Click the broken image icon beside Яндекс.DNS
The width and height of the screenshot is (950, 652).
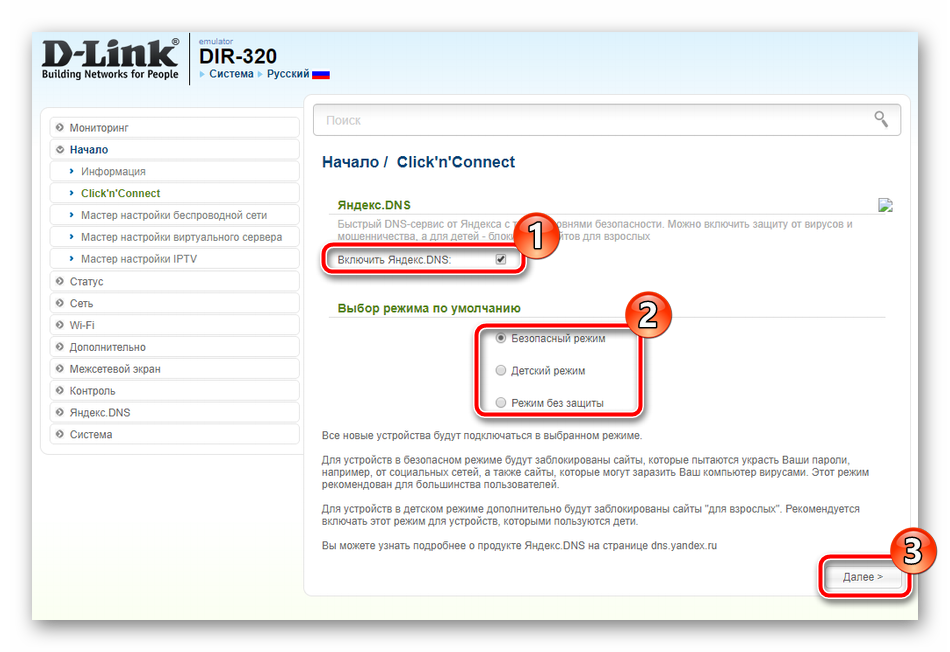[x=885, y=205]
